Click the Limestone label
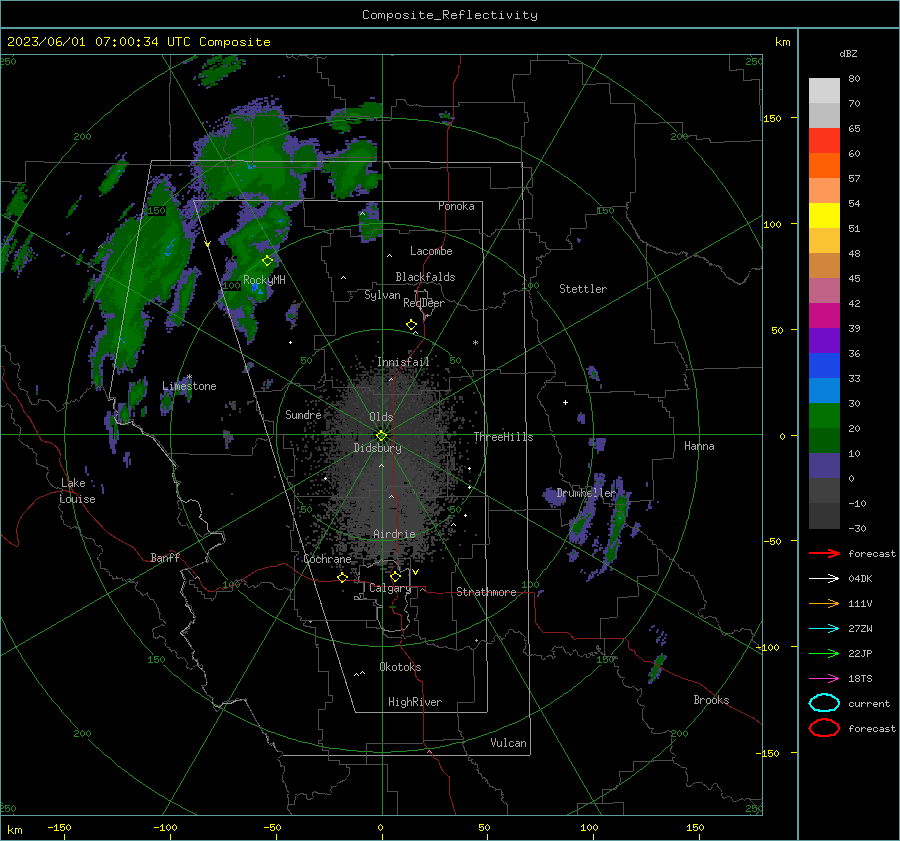Image resolution: width=900 pixels, height=841 pixels. pos(189,386)
